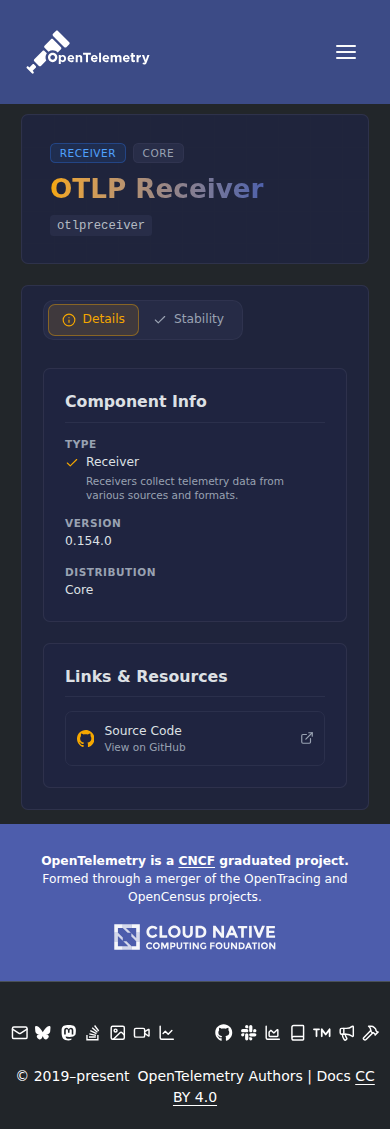Open the GitHub icon in footer
390x1129 pixels.
[x=224, y=1033]
